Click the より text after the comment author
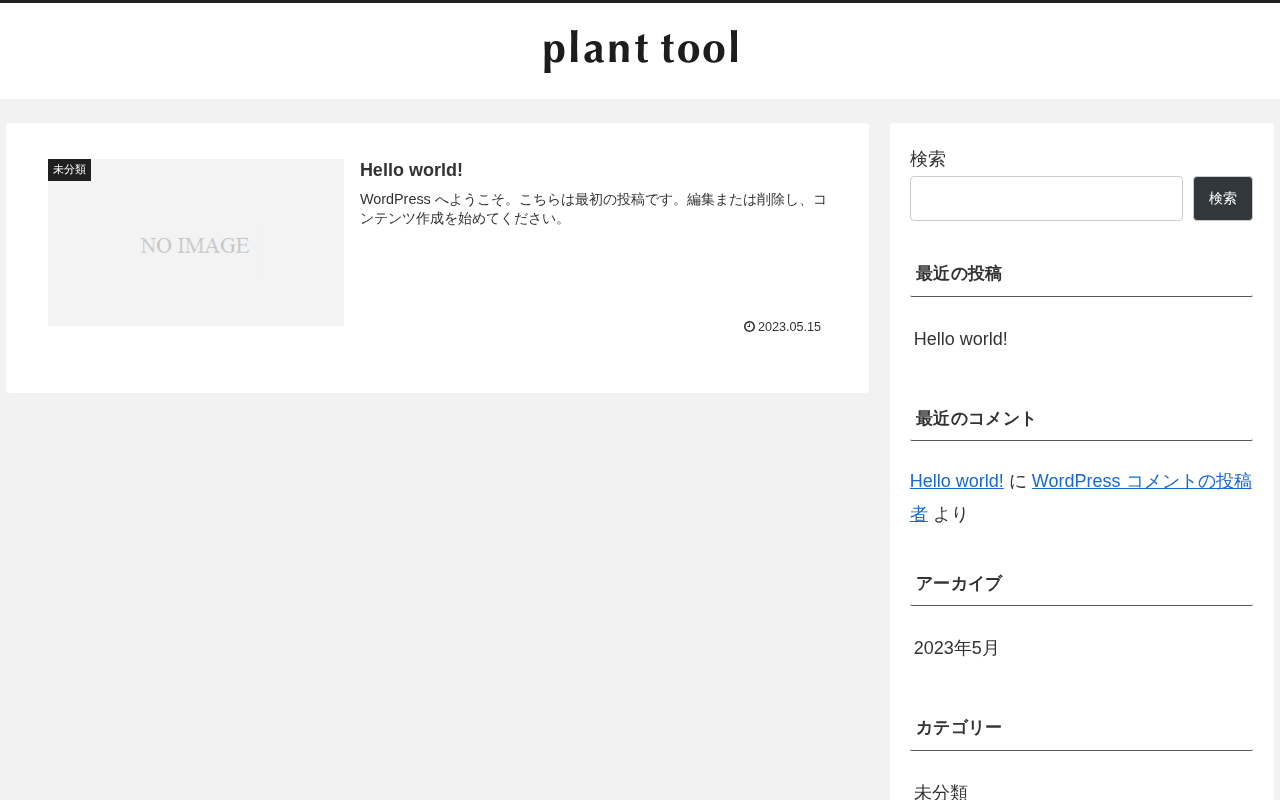1280x800 pixels. click(951, 515)
